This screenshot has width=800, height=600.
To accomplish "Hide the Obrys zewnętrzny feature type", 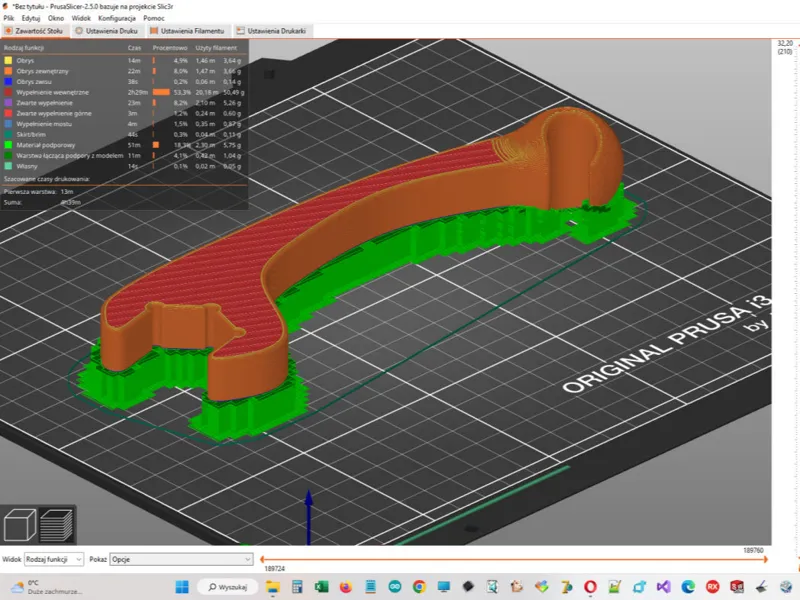I will 124,71.
